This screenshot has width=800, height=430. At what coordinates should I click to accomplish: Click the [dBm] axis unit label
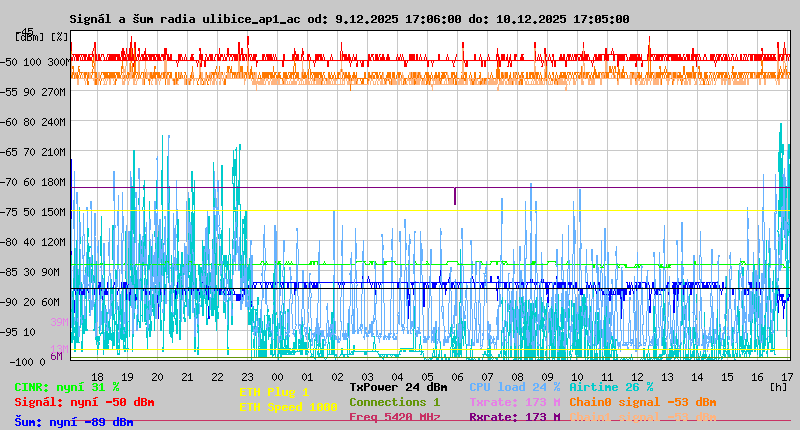[x=29, y=36]
